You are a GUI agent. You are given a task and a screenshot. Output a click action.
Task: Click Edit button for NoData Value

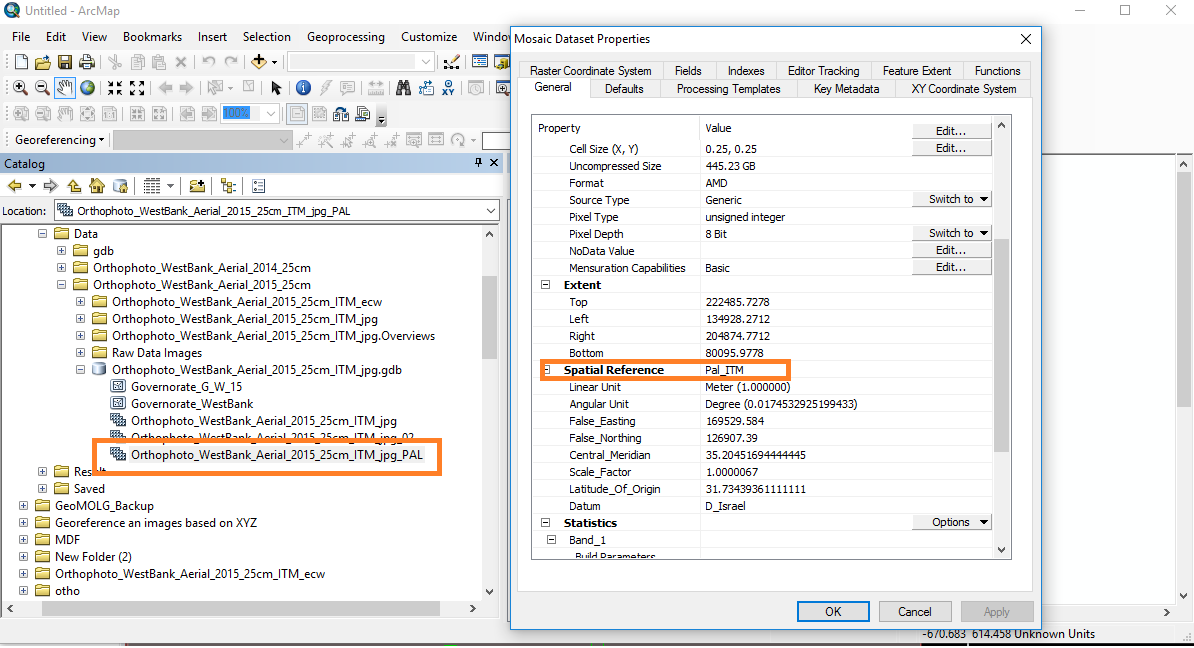(x=952, y=251)
